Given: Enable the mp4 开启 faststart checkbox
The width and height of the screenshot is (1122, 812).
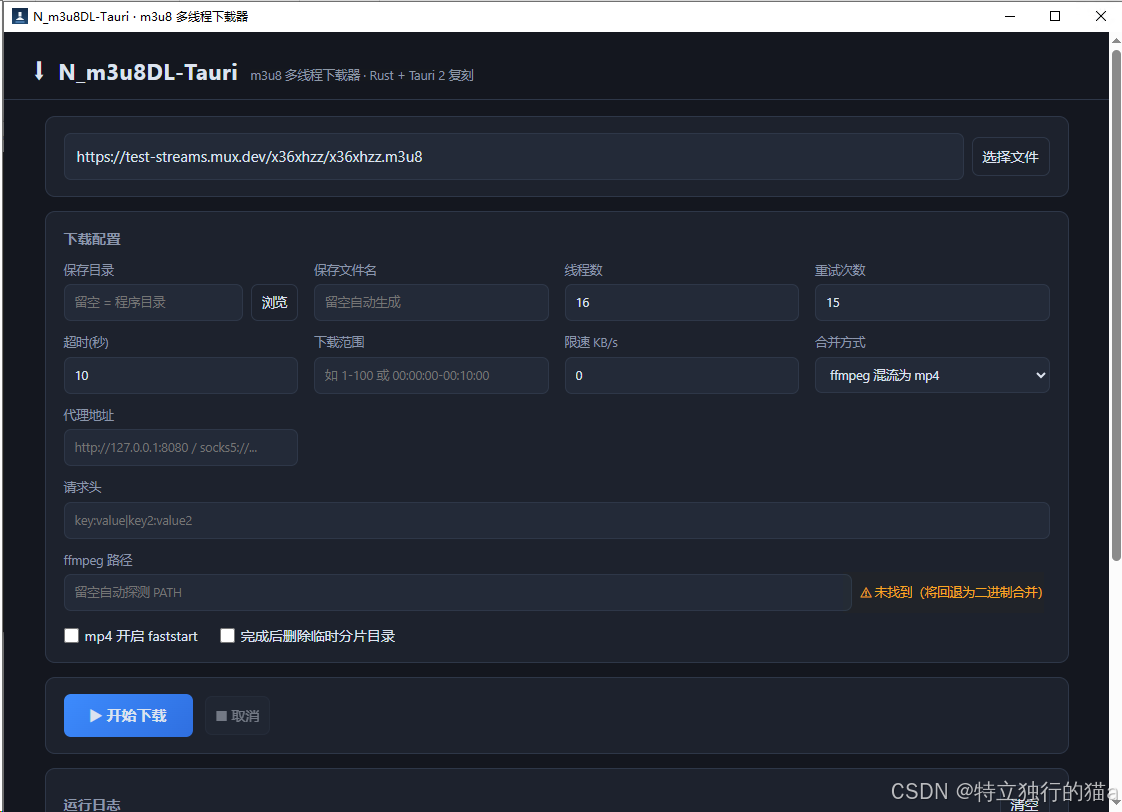Looking at the screenshot, I should [x=72, y=636].
